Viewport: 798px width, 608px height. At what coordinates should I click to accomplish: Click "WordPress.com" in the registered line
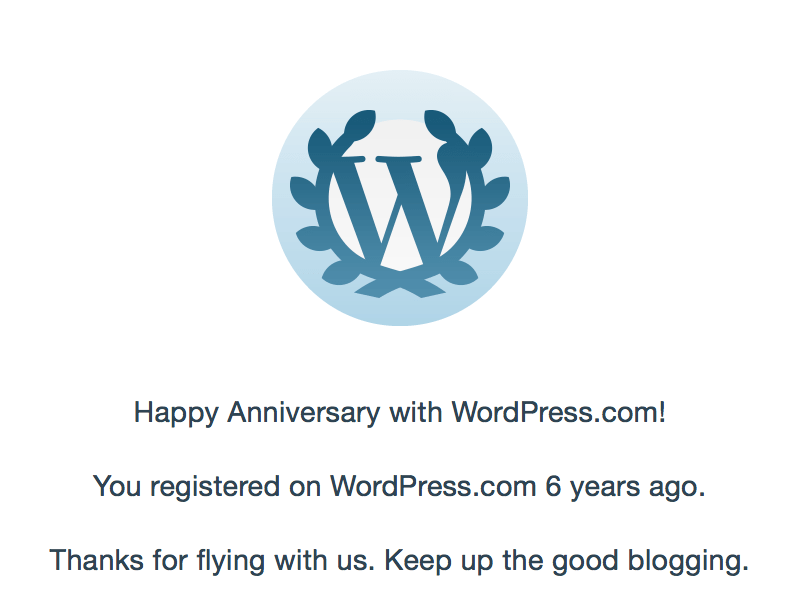[x=433, y=487]
